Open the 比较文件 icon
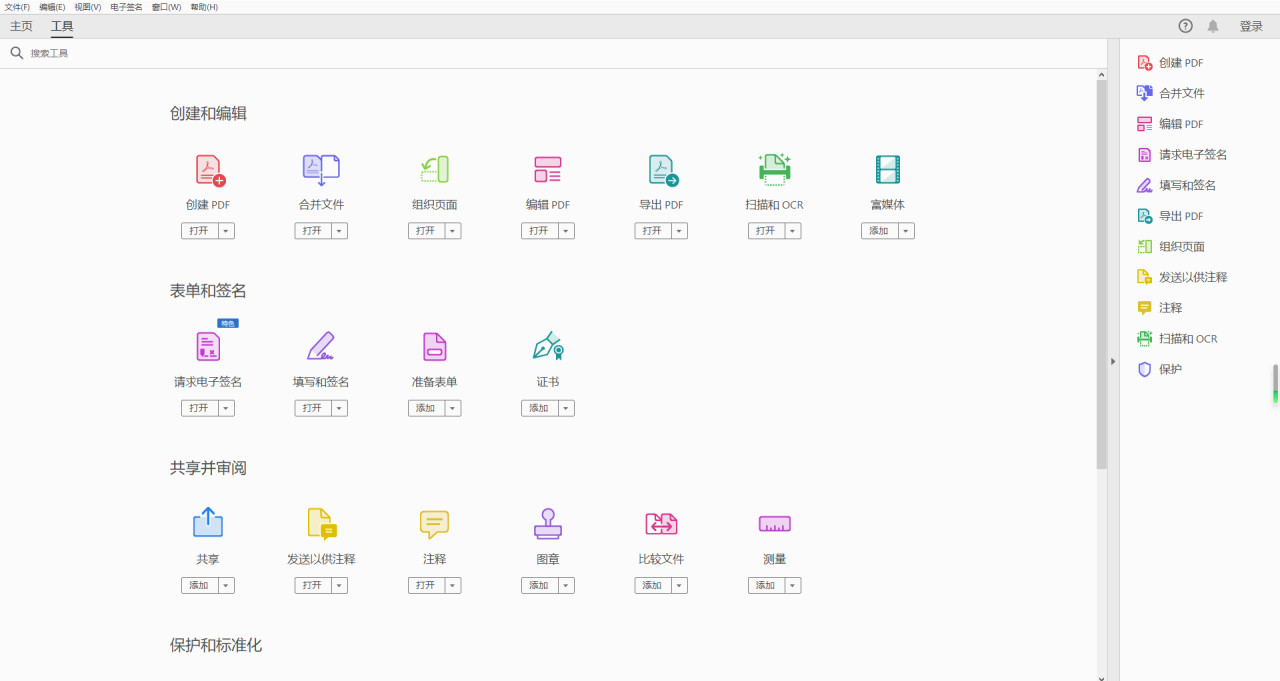Image resolution: width=1280 pixels, height=681 pixels. [661, 524]
